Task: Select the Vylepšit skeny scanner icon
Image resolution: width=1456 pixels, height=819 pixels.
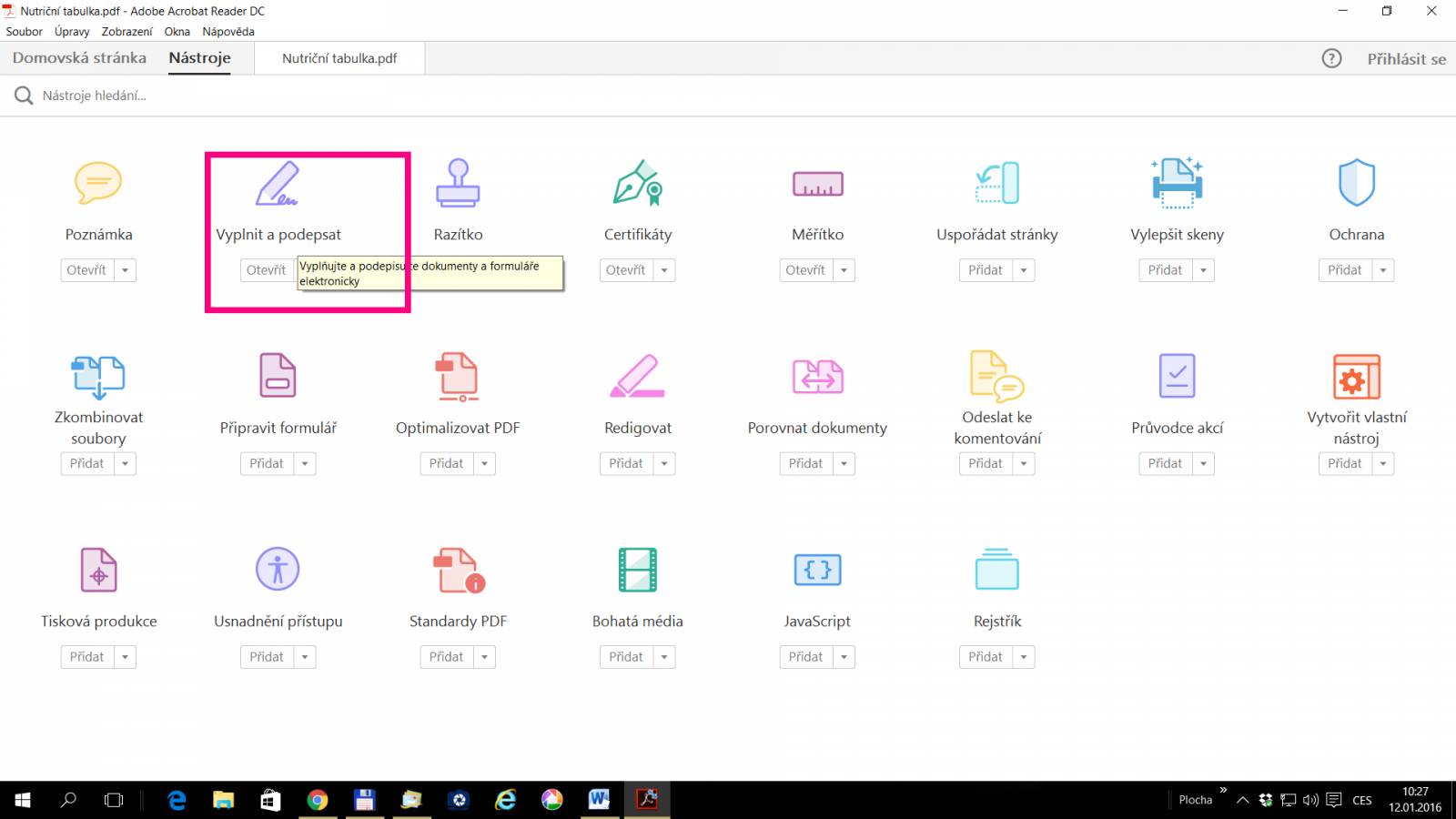Action: click(x=1177, y=183)
